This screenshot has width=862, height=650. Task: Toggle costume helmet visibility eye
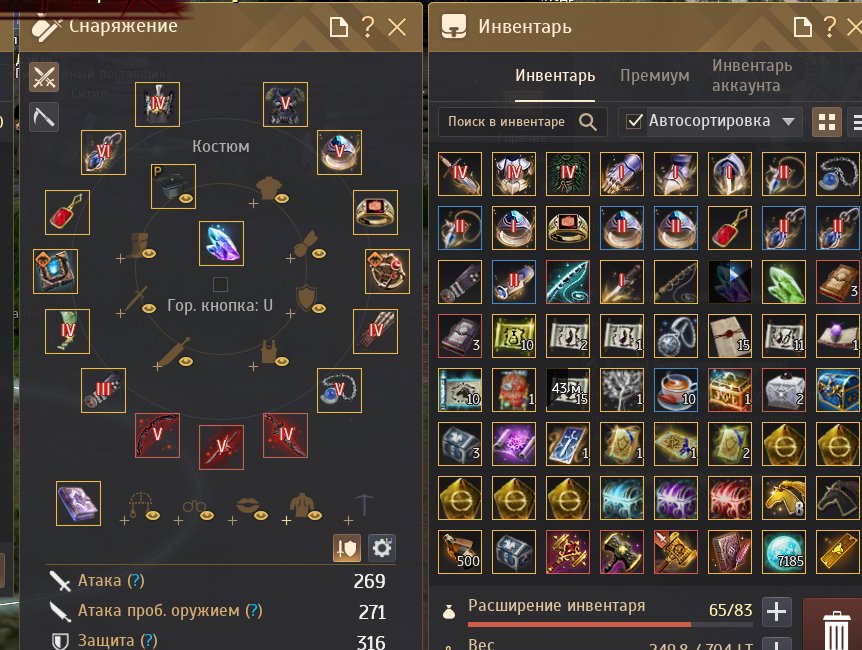[282, 198]
